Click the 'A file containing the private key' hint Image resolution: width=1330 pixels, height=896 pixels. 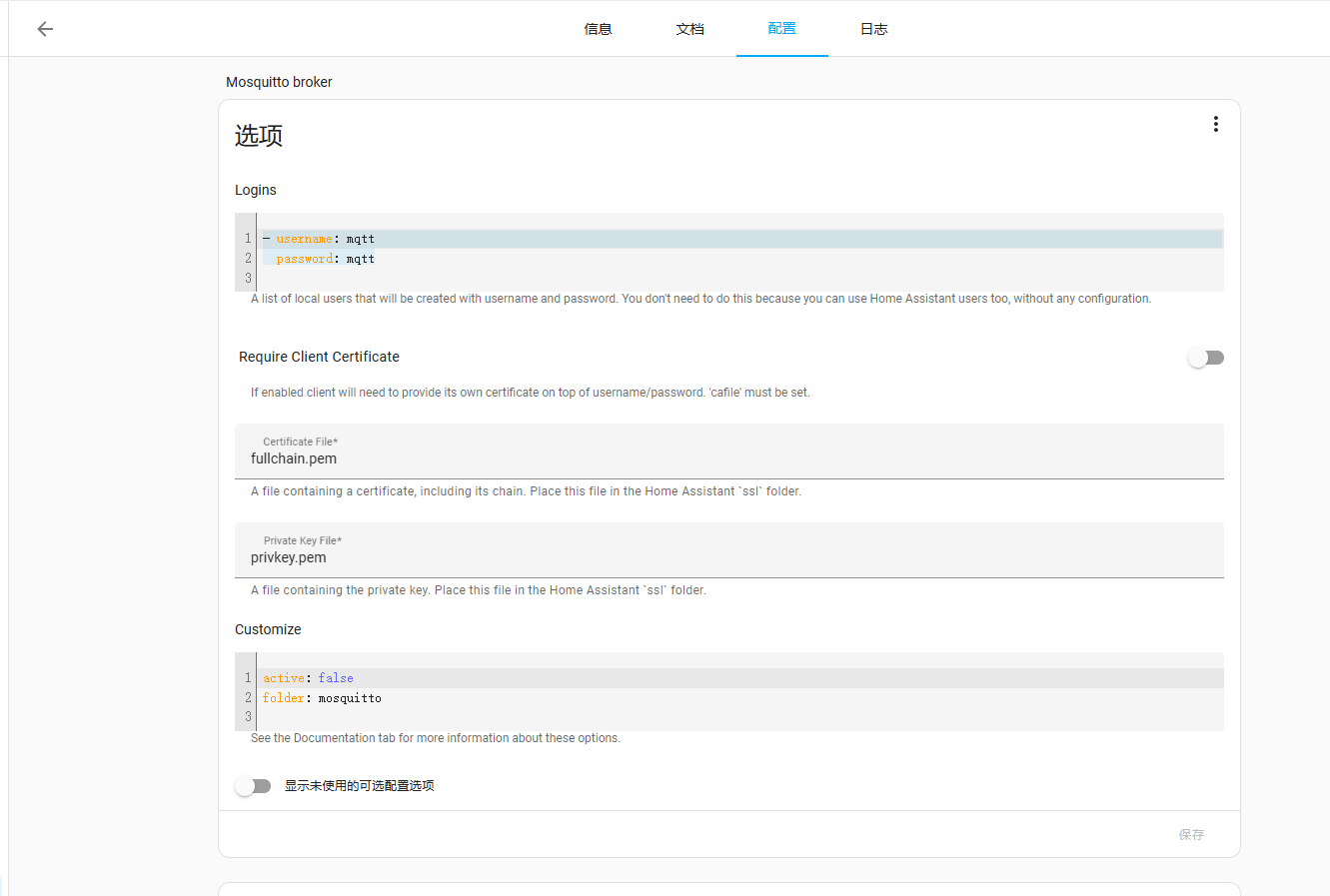pos(478,590)
